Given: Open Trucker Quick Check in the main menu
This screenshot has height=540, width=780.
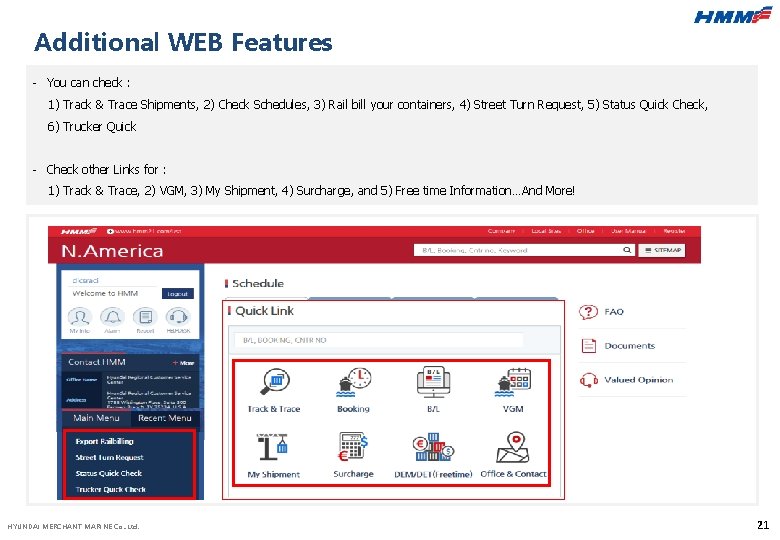Looking at the screenshot, I should tap(110, 489).
